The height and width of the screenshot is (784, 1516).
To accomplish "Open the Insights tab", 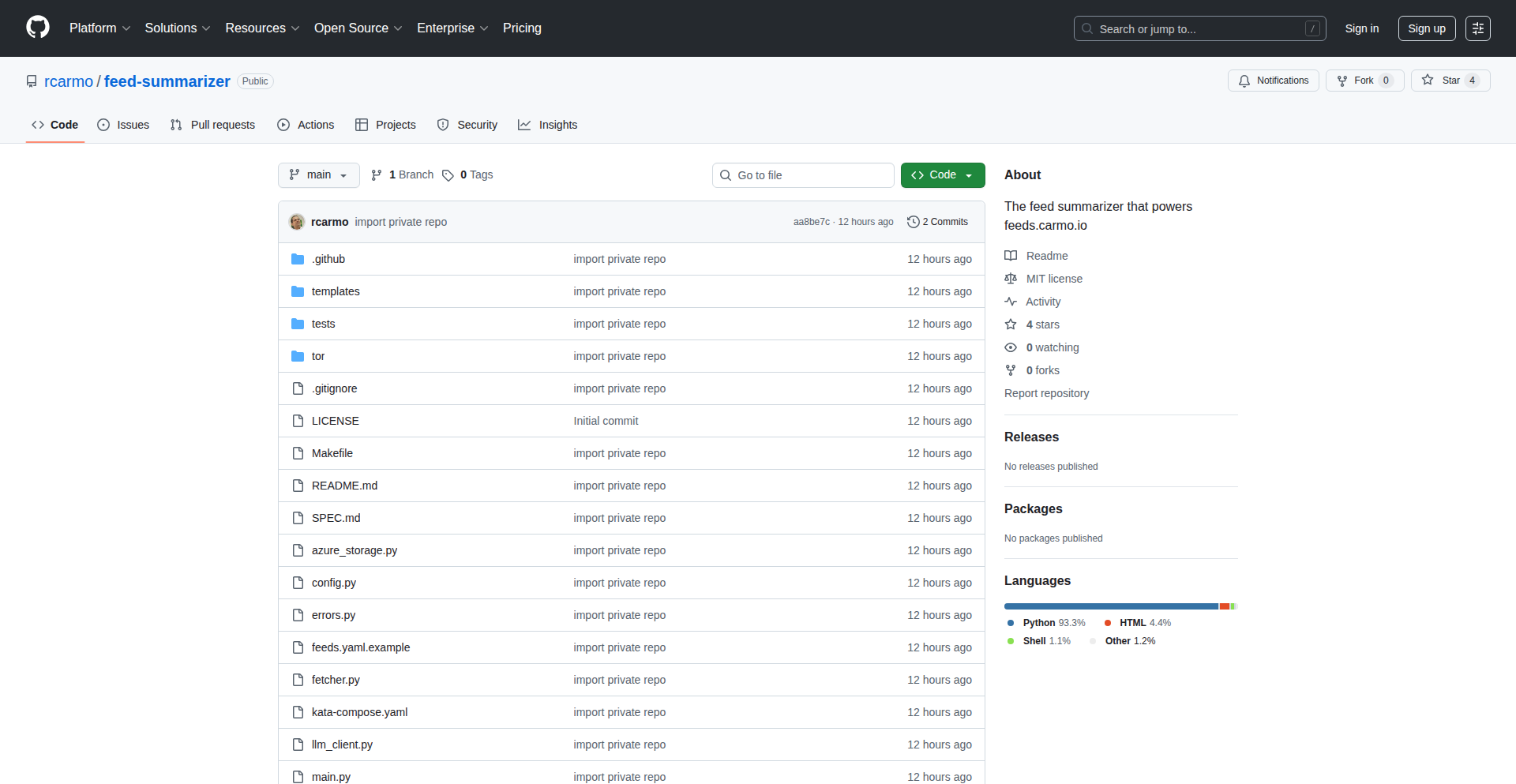I will tap(548, 125).
